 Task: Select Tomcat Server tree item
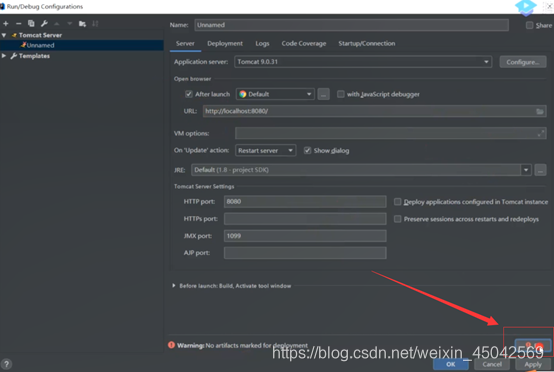pos(40,35)
